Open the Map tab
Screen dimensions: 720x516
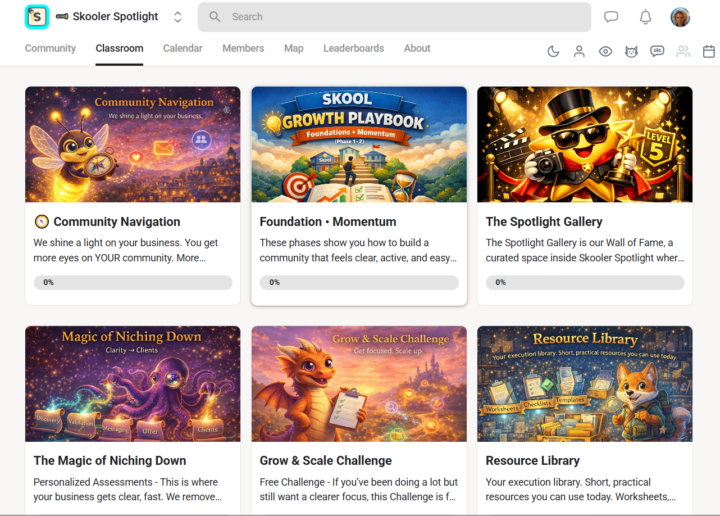point(294,48)
